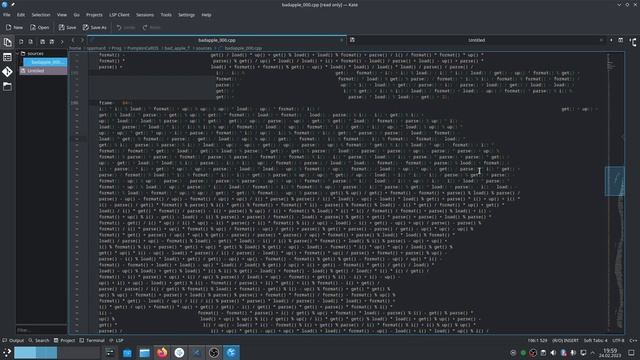The height and width of the screenshot is (360, 640).
Task: Click 'Prog' in breadcrumb path
Action: (117, 48)
